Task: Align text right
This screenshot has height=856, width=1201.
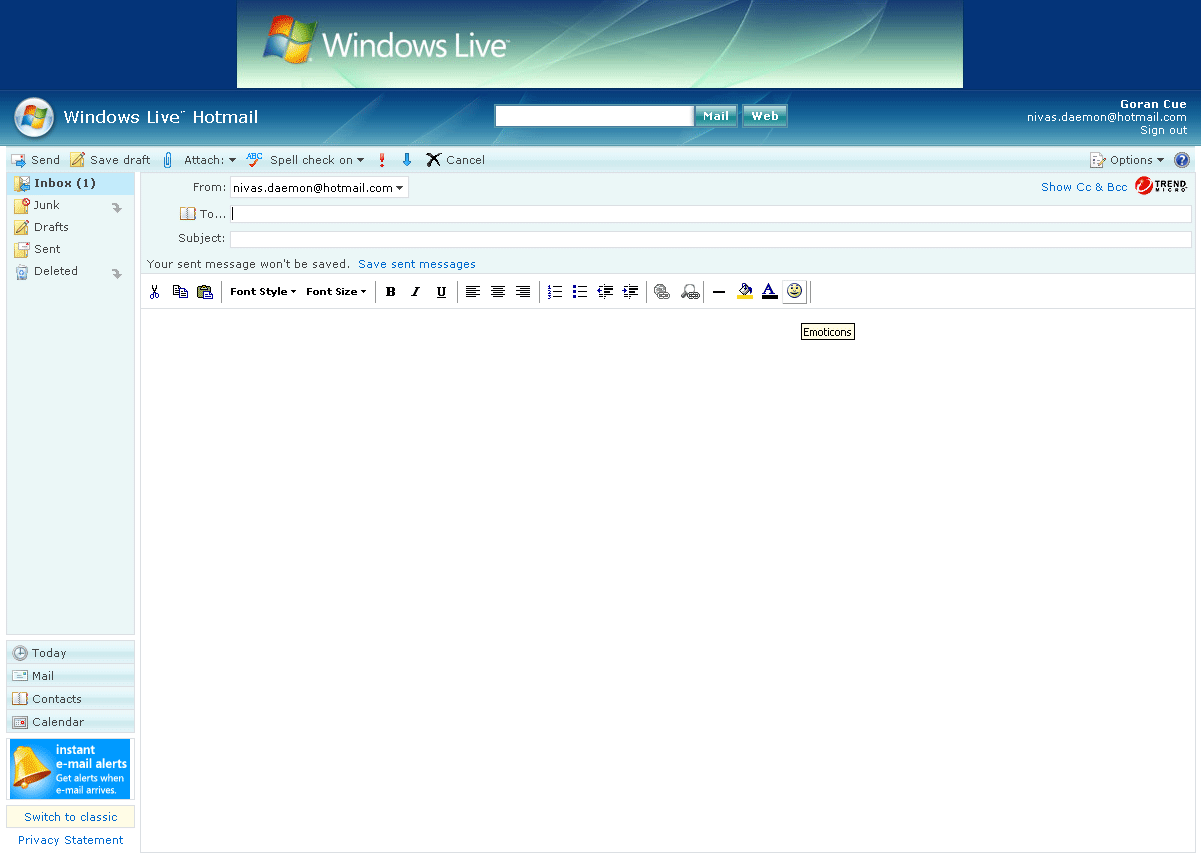Action: (523, 292)
